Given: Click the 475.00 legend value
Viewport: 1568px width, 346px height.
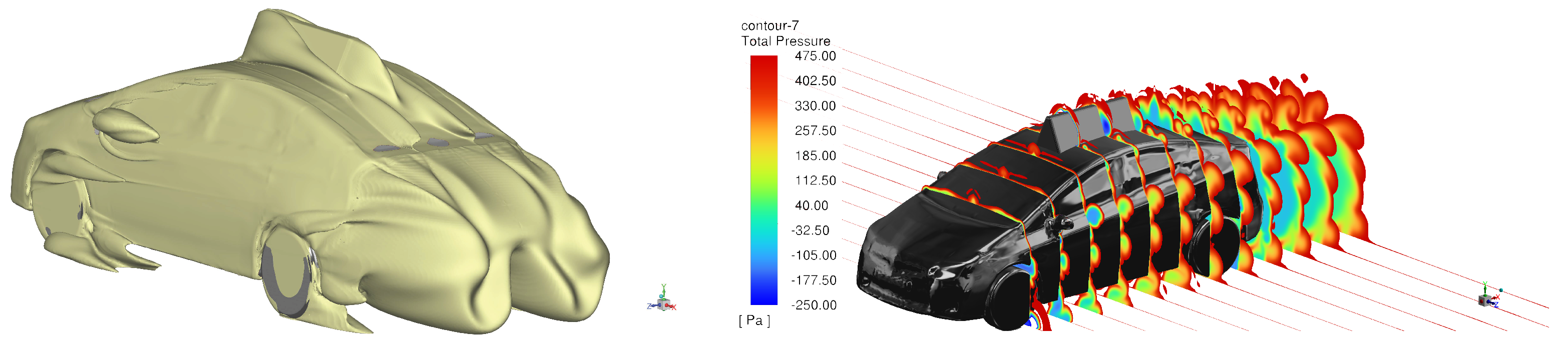Looking at the screenshot, I should point(815,56).
